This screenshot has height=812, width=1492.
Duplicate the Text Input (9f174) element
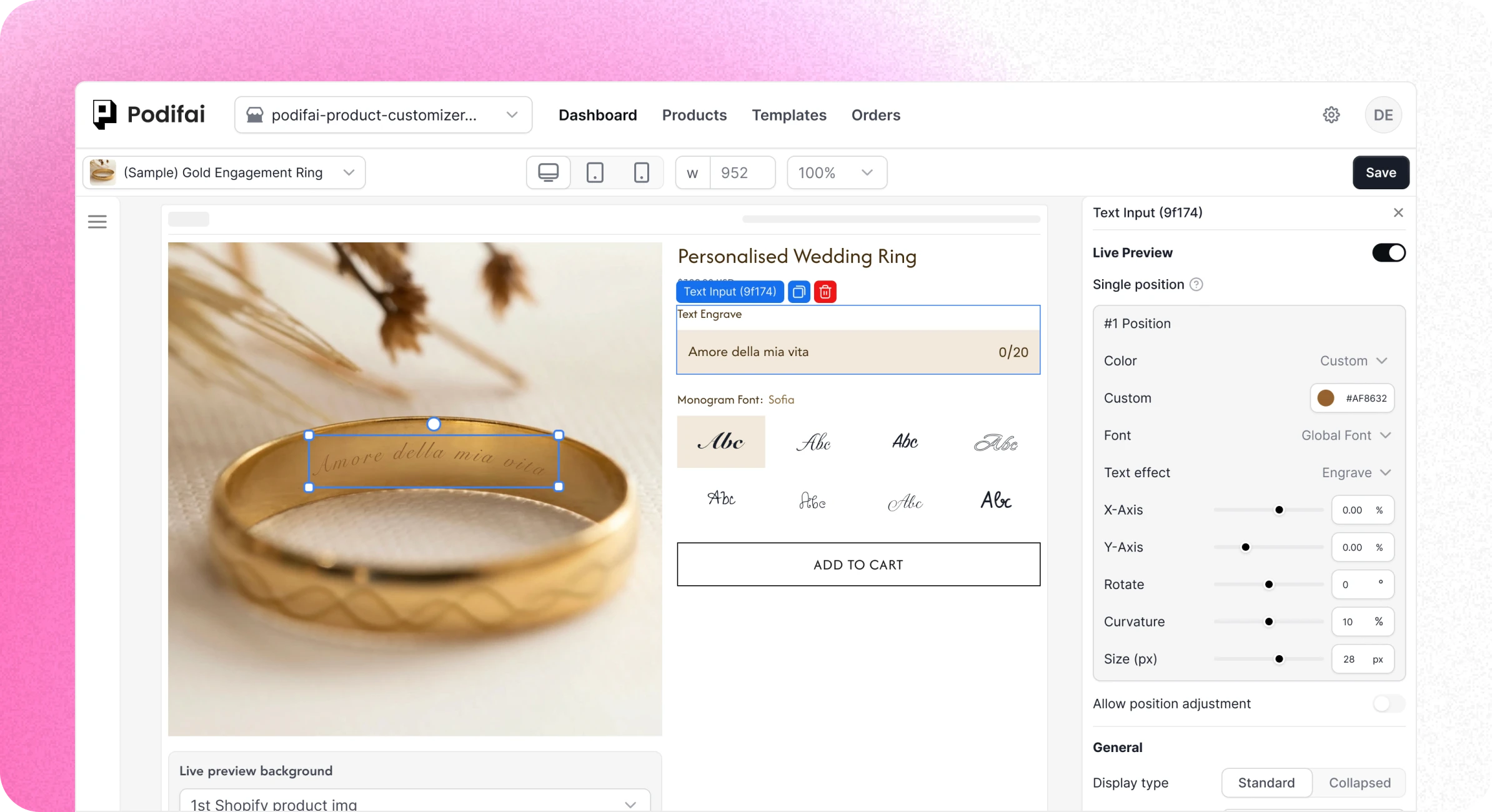[799, 292]
